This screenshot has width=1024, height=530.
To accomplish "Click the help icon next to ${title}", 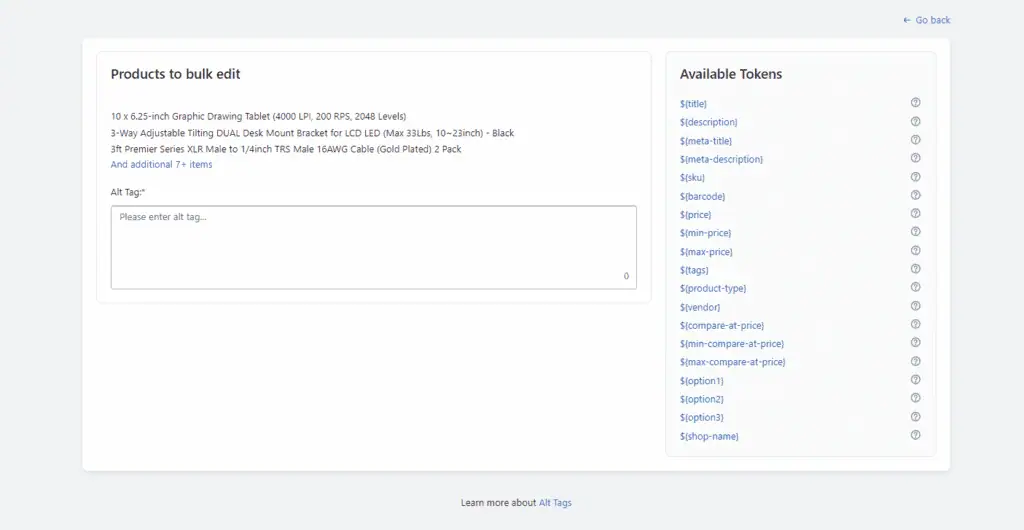I will point(915,103).
